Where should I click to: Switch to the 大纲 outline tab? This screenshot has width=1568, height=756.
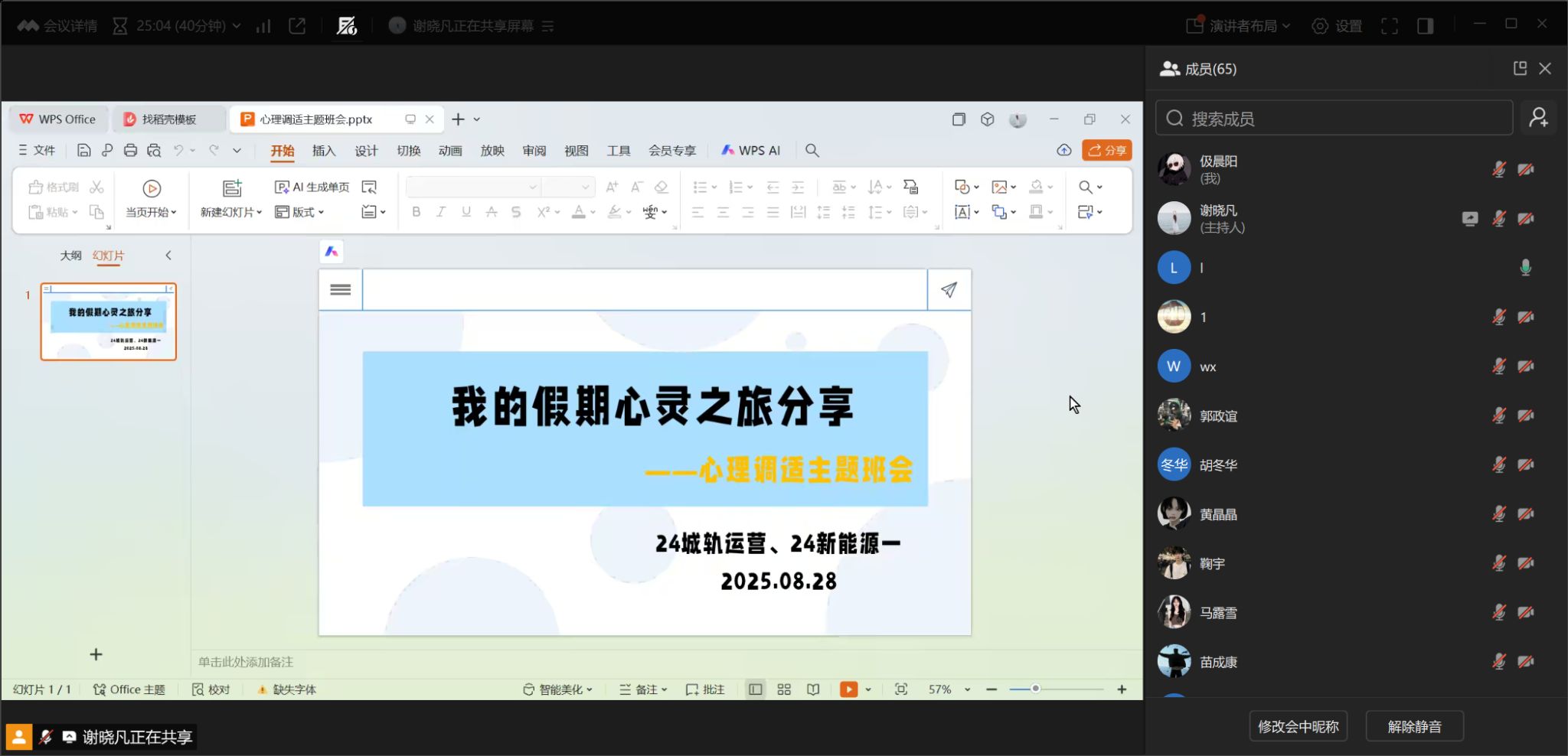tap(70, 256)
